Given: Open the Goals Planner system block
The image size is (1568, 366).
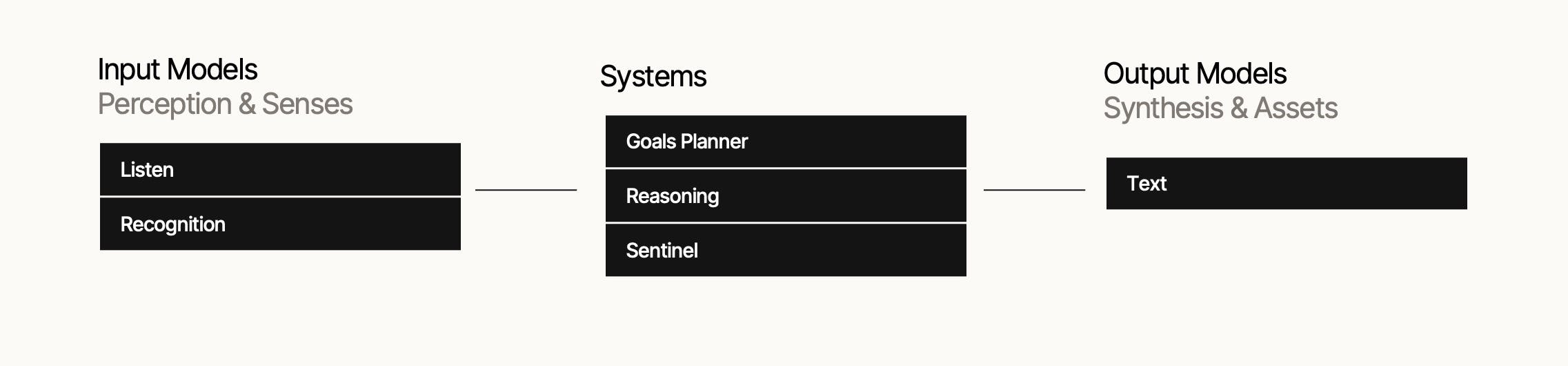Looking at the screenshot, I should tap(786, 142).
